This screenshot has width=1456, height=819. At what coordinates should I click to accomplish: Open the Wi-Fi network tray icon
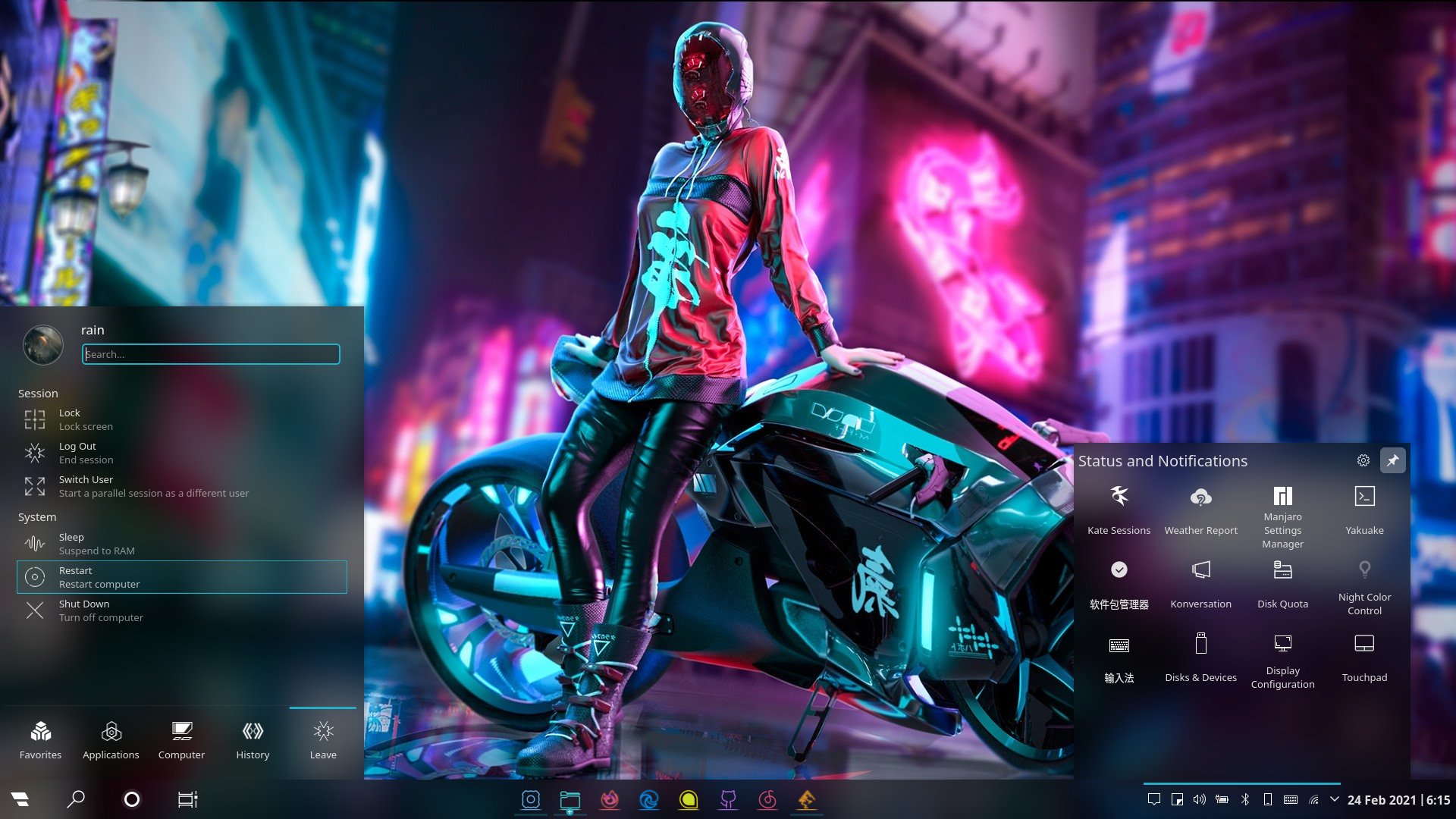pos(1313,799)
